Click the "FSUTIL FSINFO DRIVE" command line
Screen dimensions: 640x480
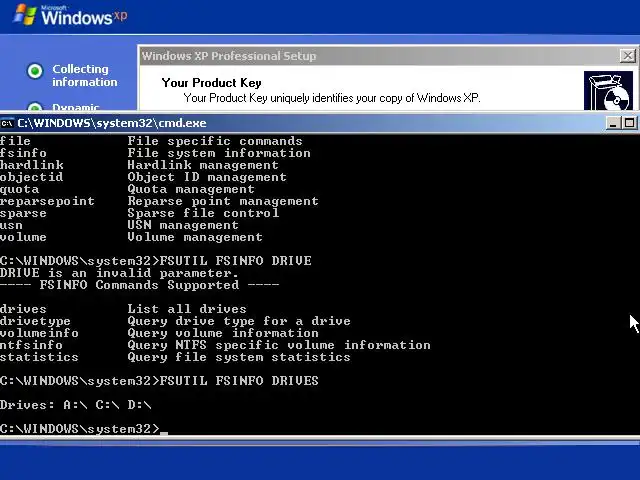[x=156, y=261]
